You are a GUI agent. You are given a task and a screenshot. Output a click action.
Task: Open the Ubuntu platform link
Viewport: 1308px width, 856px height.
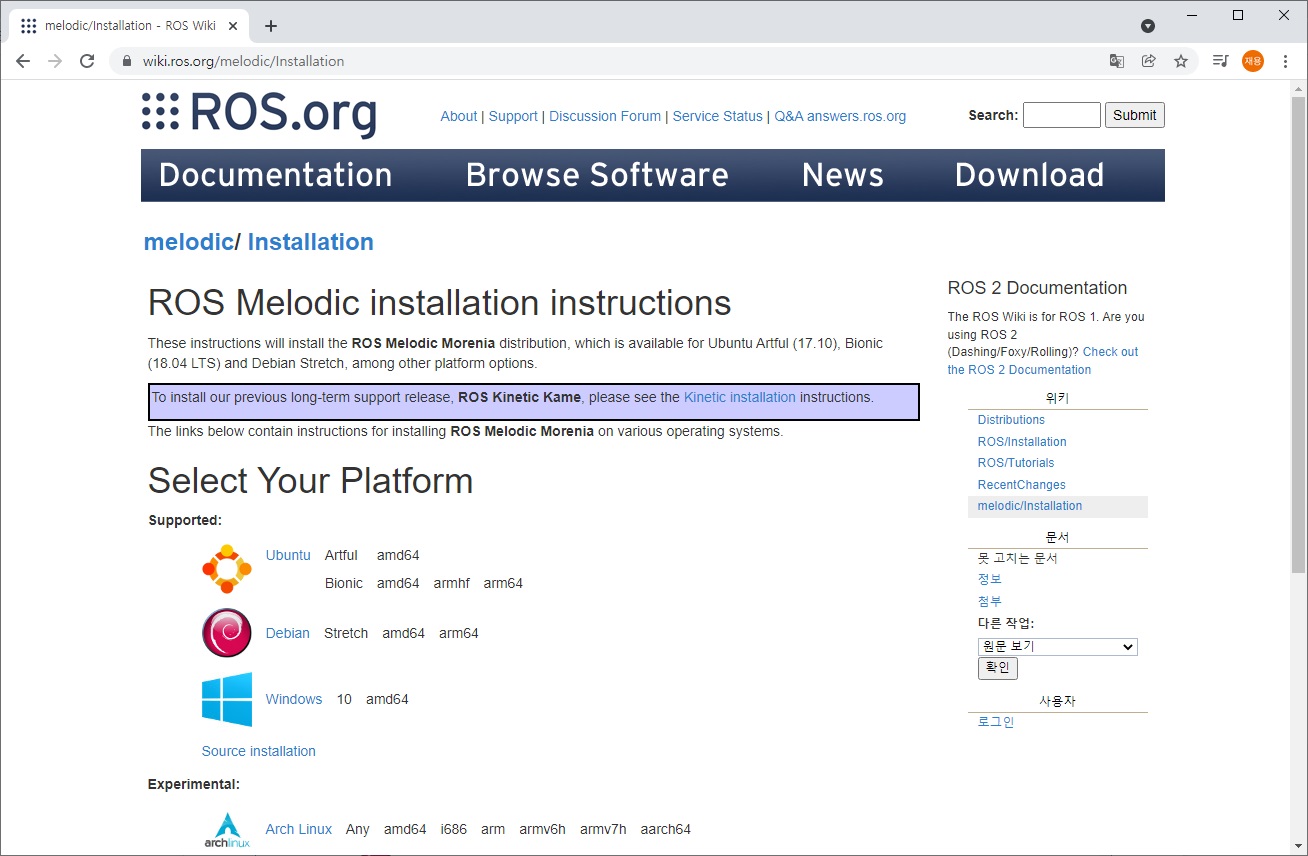pos(288,555)
